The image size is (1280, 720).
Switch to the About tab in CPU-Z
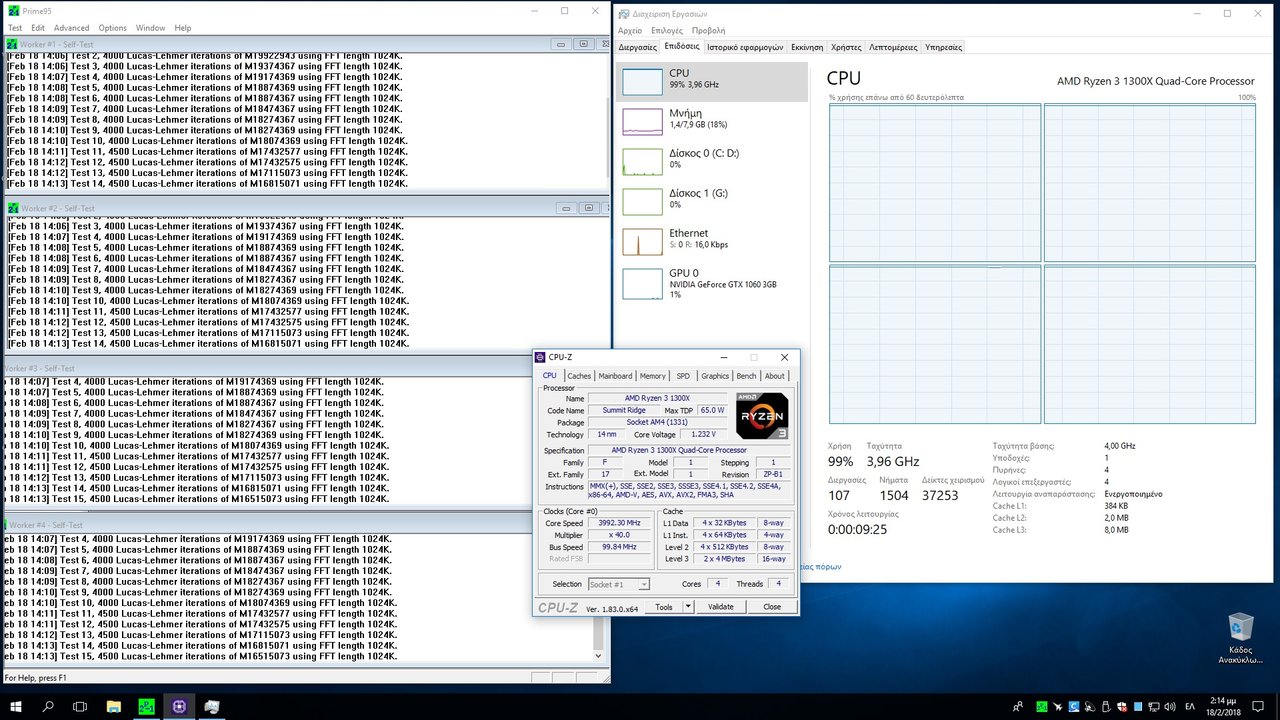click(775, 376)
